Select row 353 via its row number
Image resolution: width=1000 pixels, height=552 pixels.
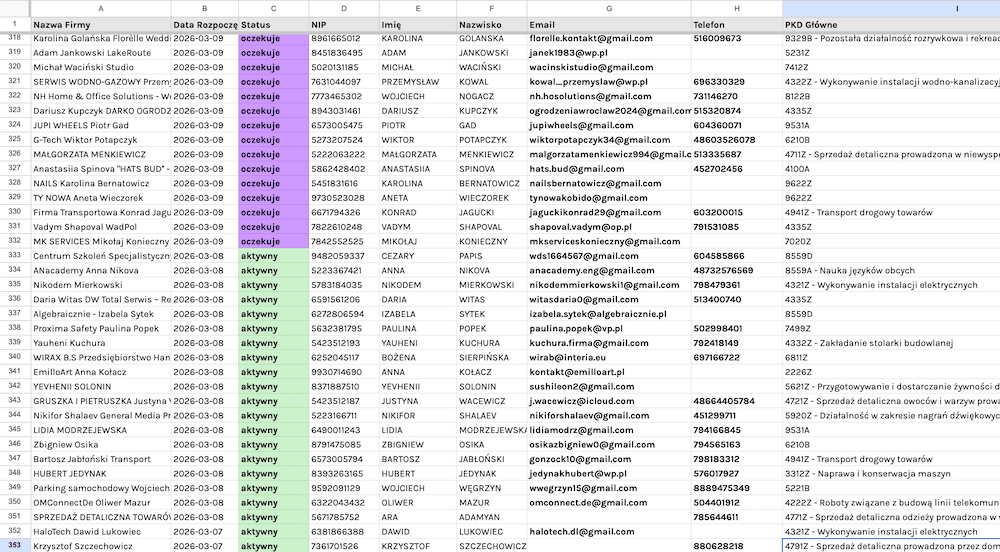coord(14,545)
